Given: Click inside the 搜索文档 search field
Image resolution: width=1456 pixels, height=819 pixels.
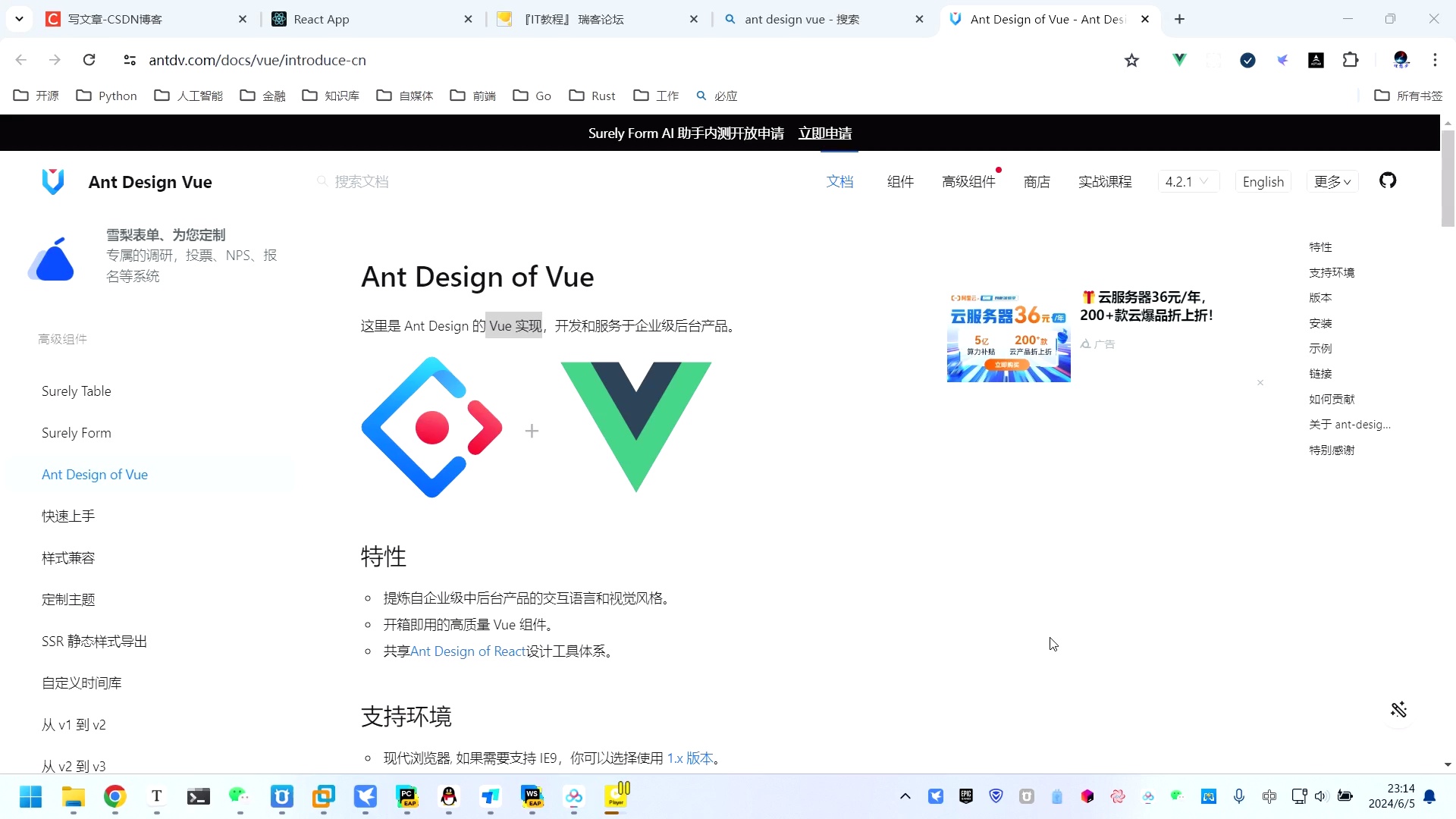Looking at the screenshot, I should 362,181.
